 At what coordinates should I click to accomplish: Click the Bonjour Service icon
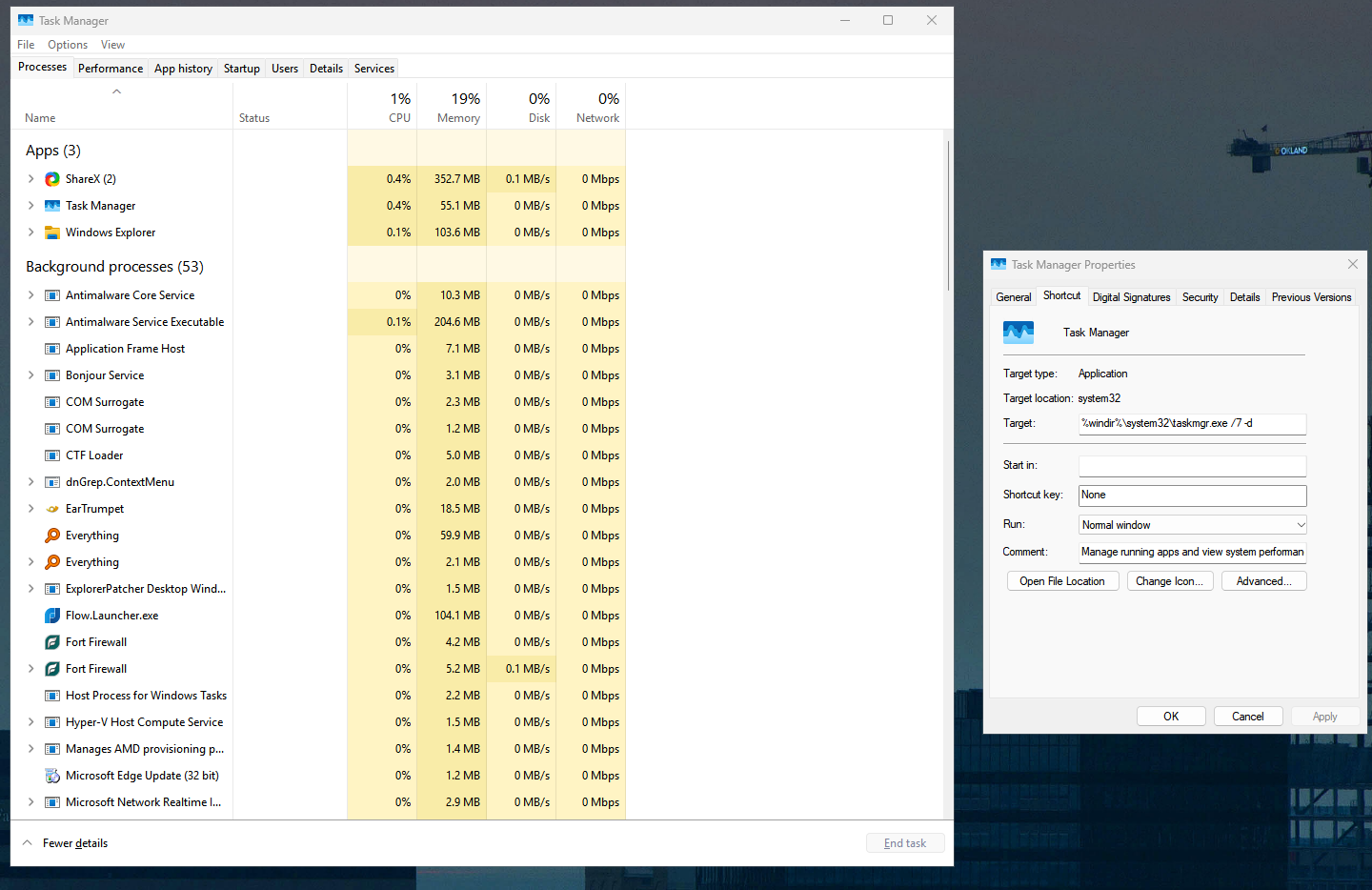52,375
